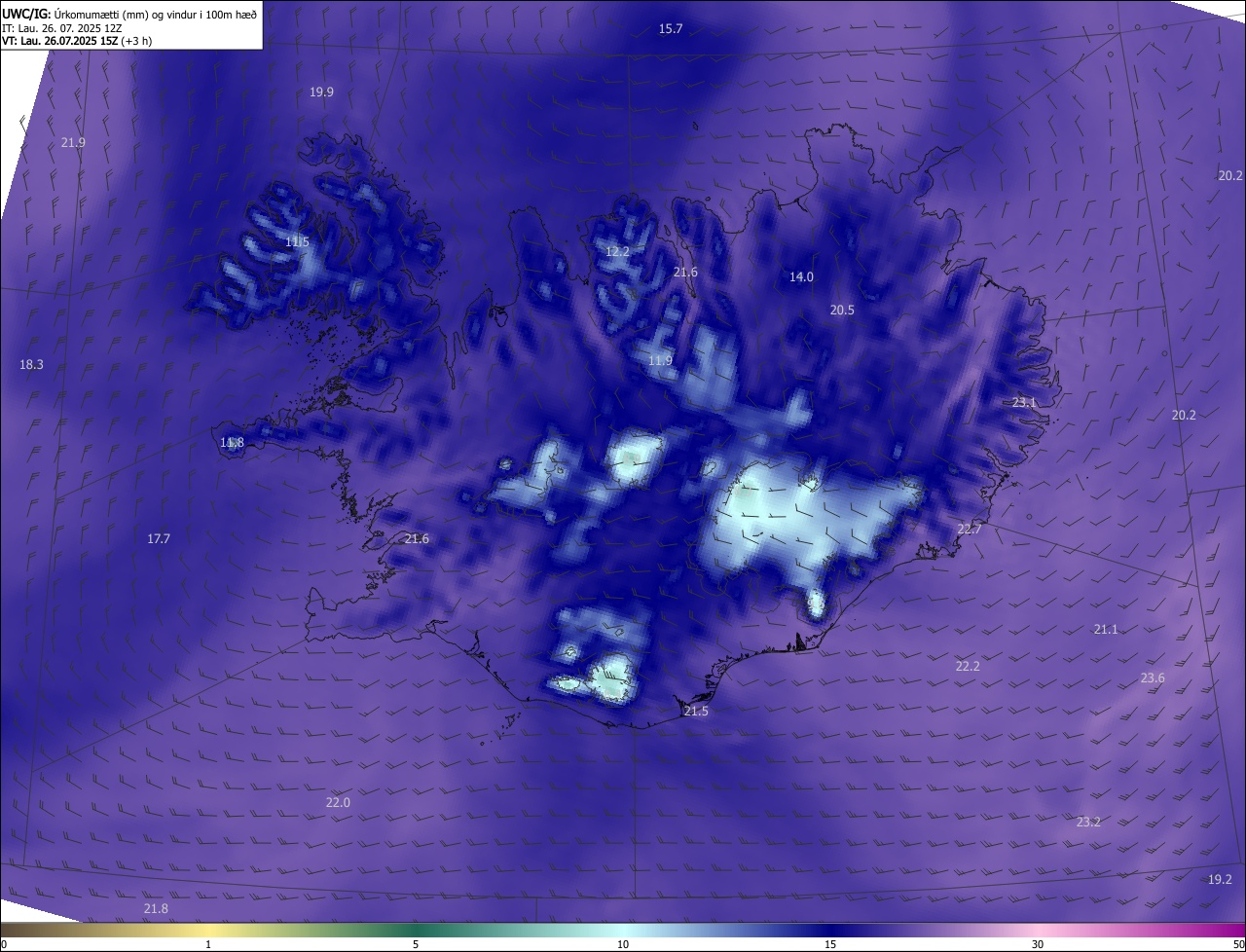
Task: Click the 20.2 value above 19.2
Action: 1184,416
